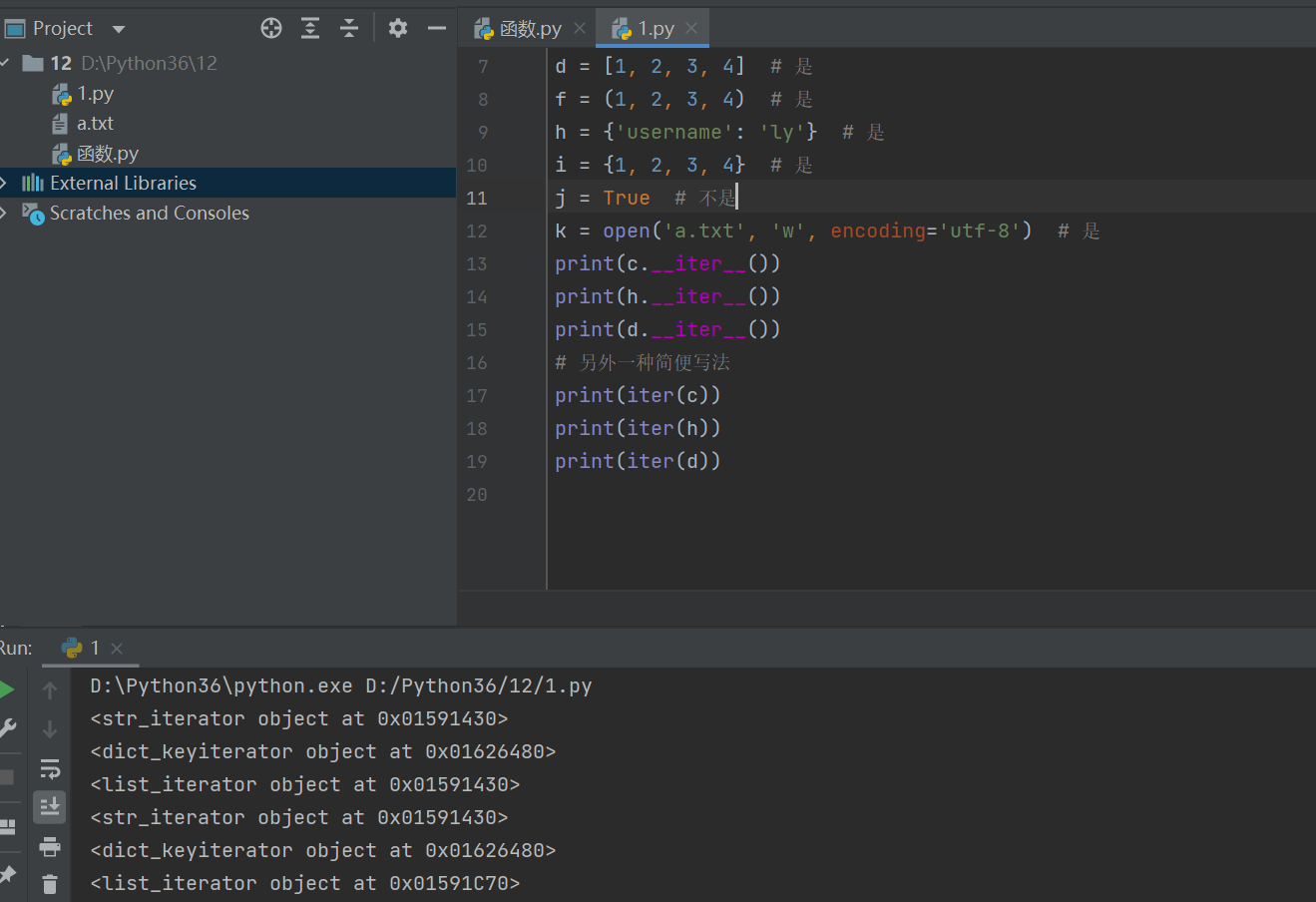Toggle scroll to end in Run console
The width and height of the screenshot is (1316, 902).
[x=50, y=807]
